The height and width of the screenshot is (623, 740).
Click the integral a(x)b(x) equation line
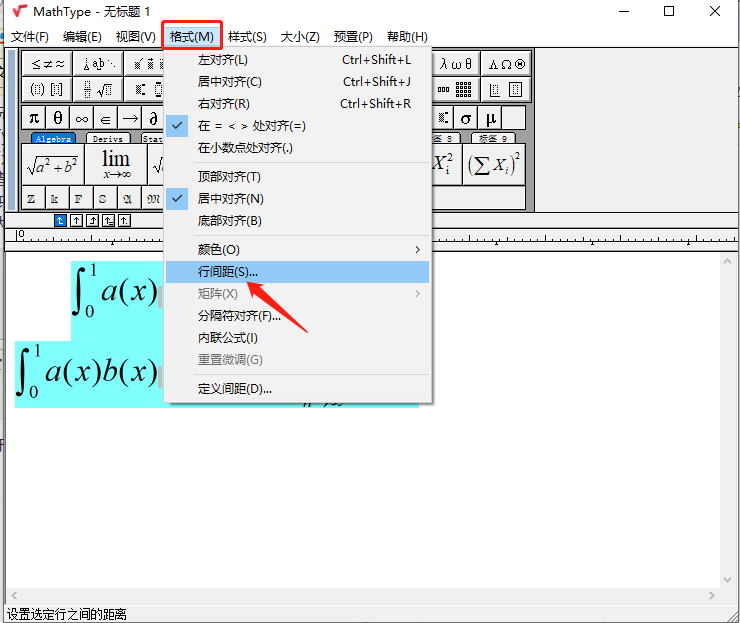coord(89,373)
